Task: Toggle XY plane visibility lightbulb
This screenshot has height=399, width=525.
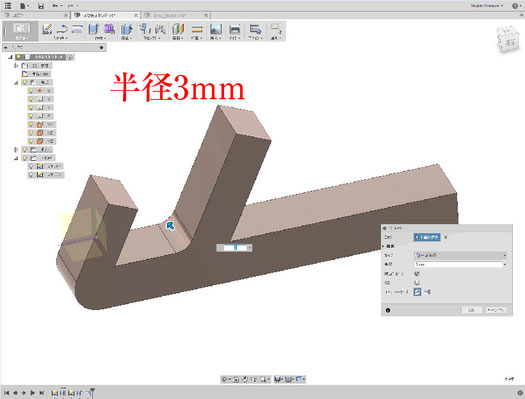Action: coord(31,125)
